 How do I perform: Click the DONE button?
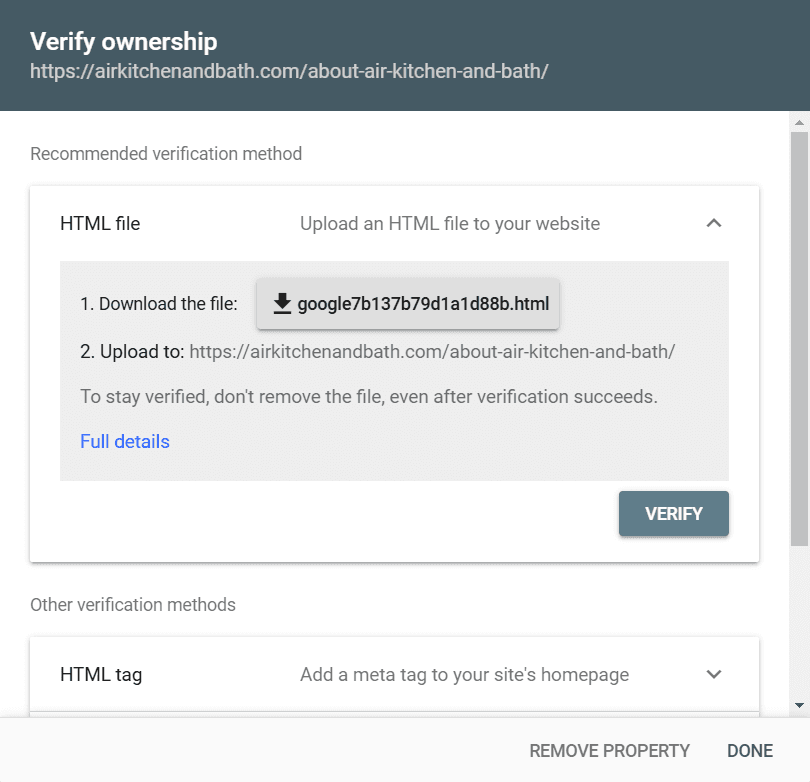pos(750,751)
